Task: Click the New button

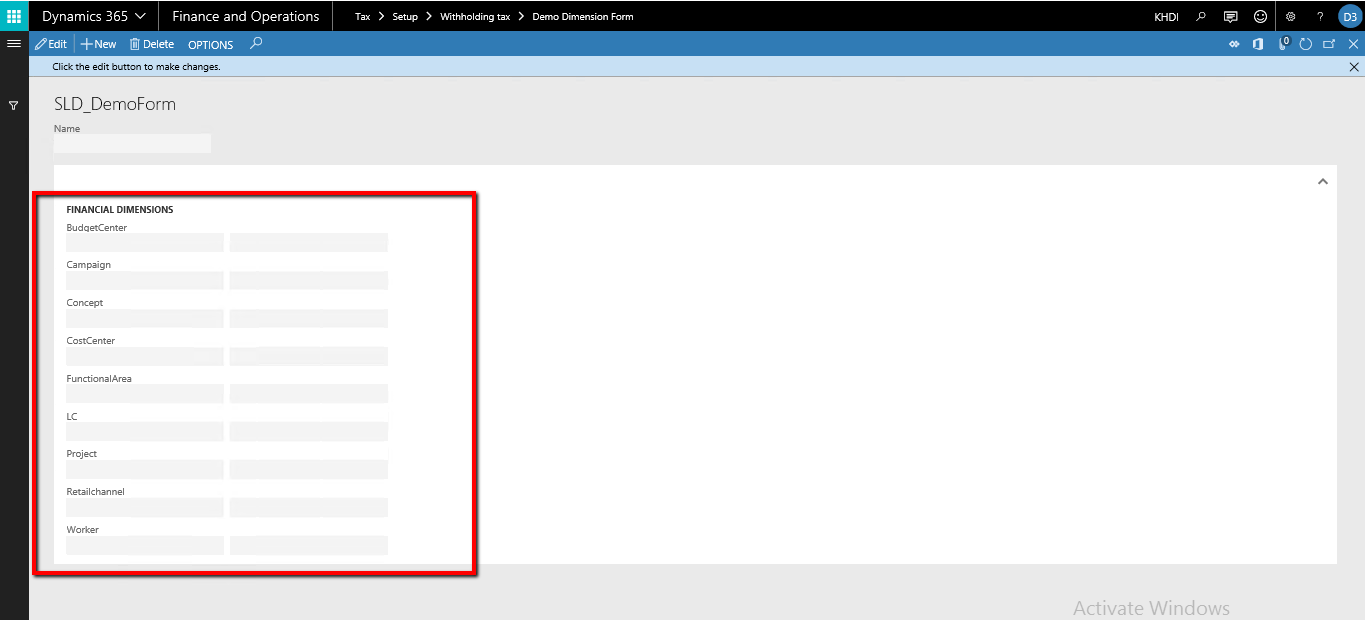Action: [x=97, y=43]
